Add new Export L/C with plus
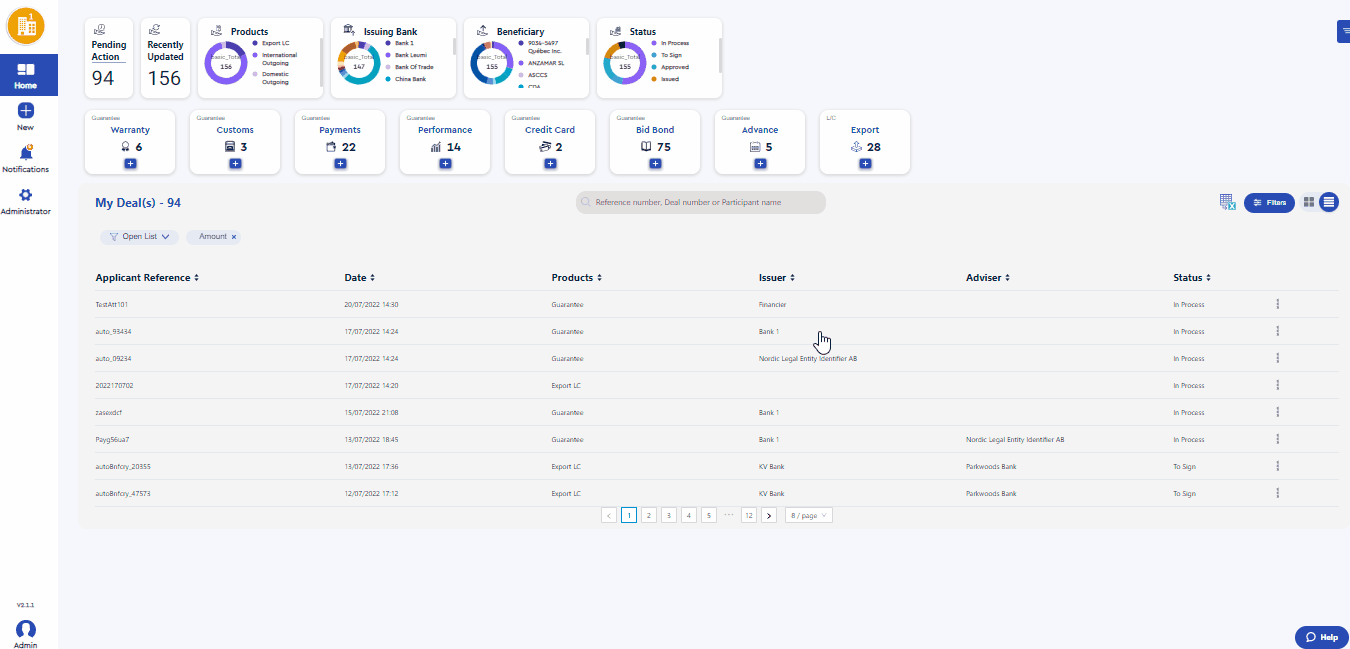The width and height of the screenshot is (1350, 649). 865,163
